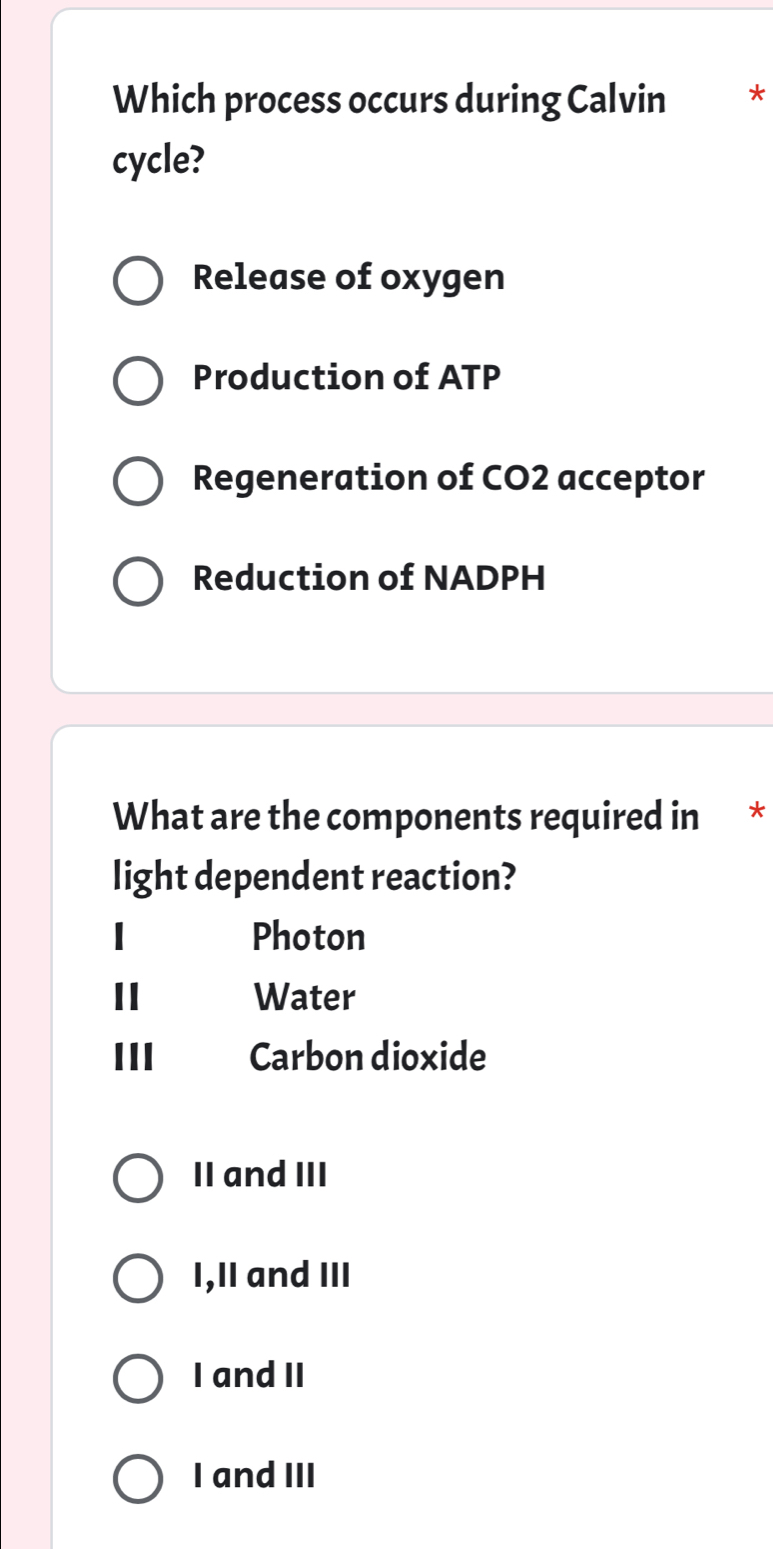Click the "Carbon dioxide" list item text

pos(367,1057)
